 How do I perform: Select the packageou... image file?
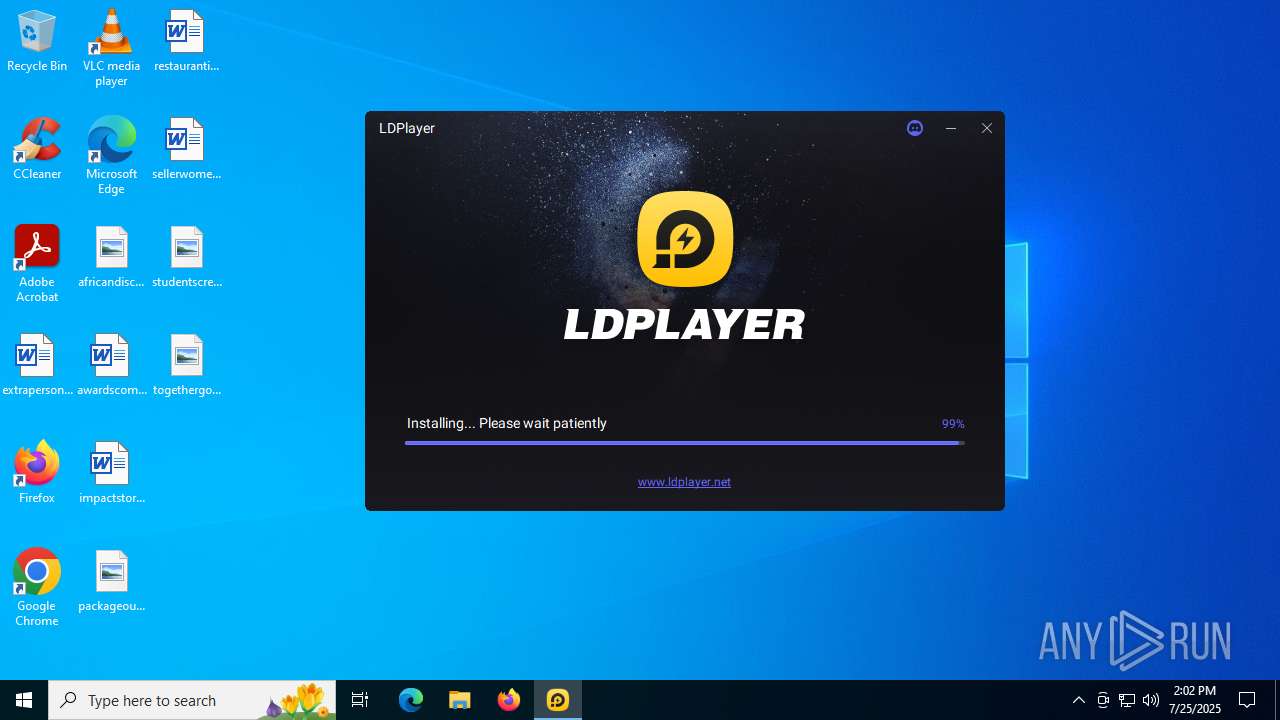[x=111, y=582]
